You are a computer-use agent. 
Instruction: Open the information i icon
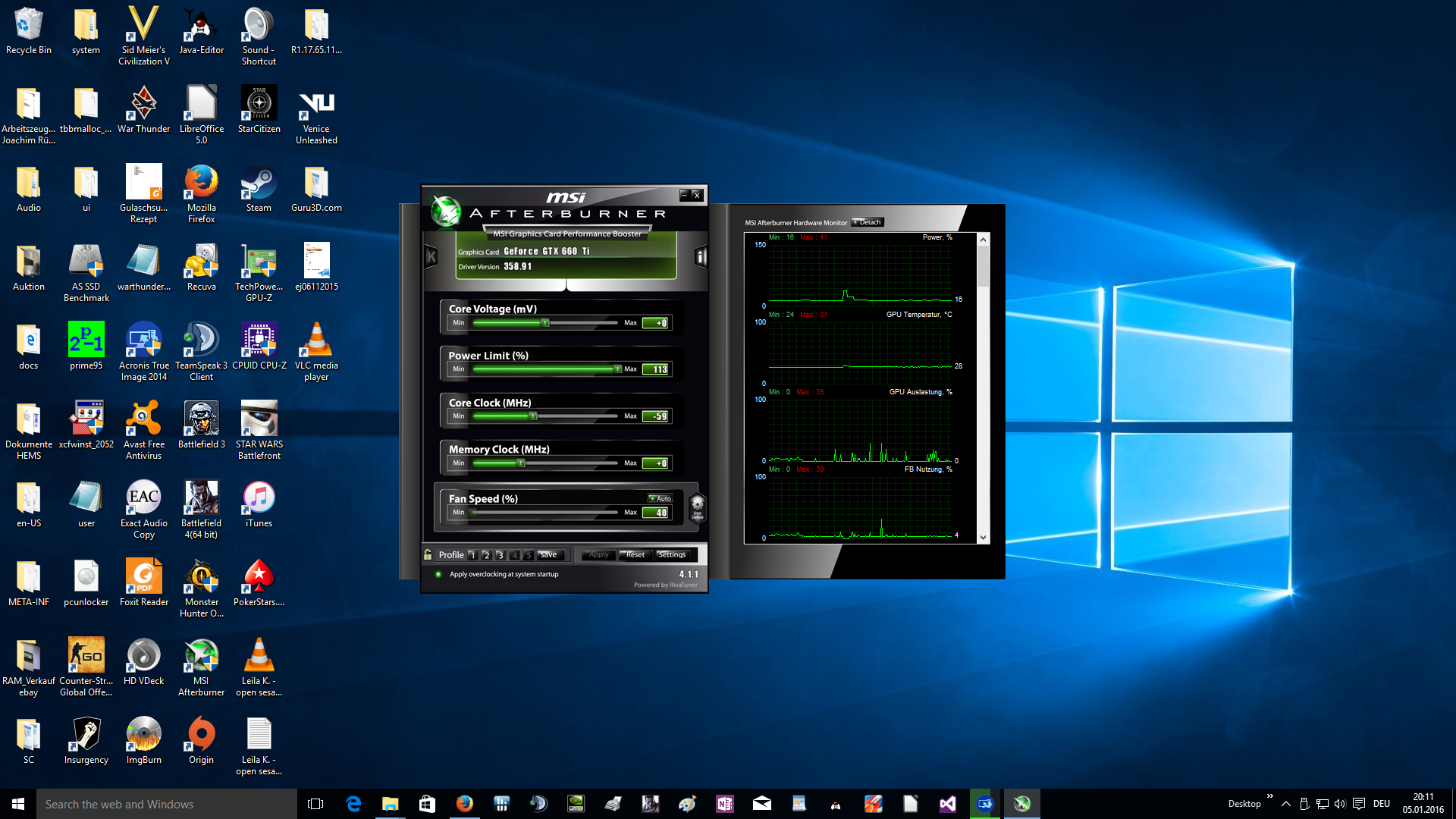[x=701, y=256]
